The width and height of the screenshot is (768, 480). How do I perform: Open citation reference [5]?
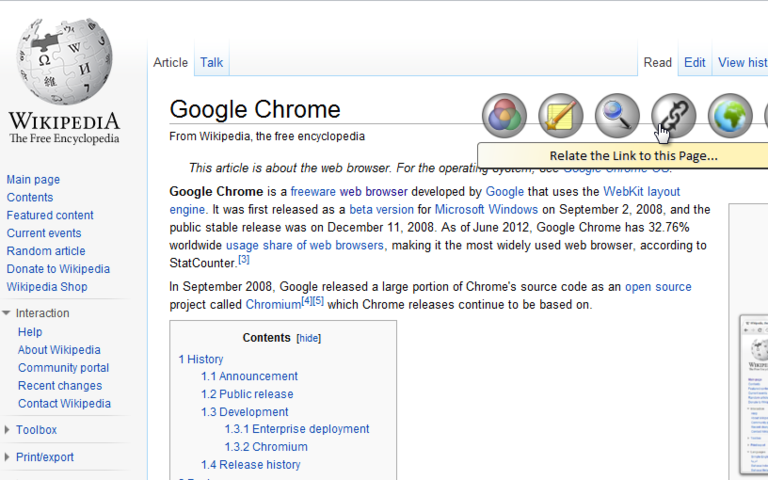(318, 300)
